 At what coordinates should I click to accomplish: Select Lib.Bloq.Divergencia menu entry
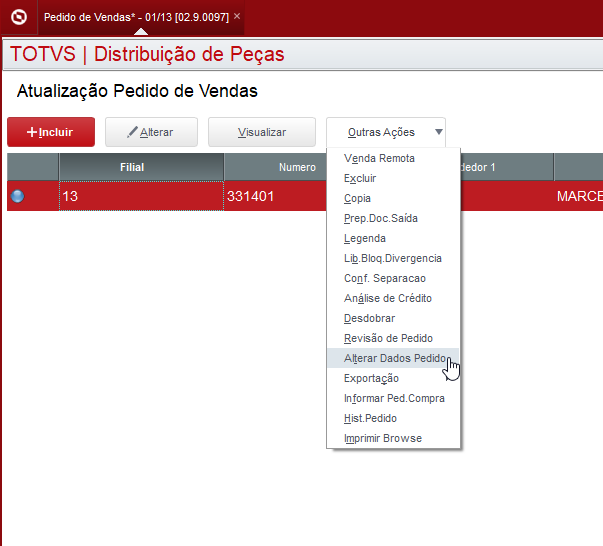(393, 258)
